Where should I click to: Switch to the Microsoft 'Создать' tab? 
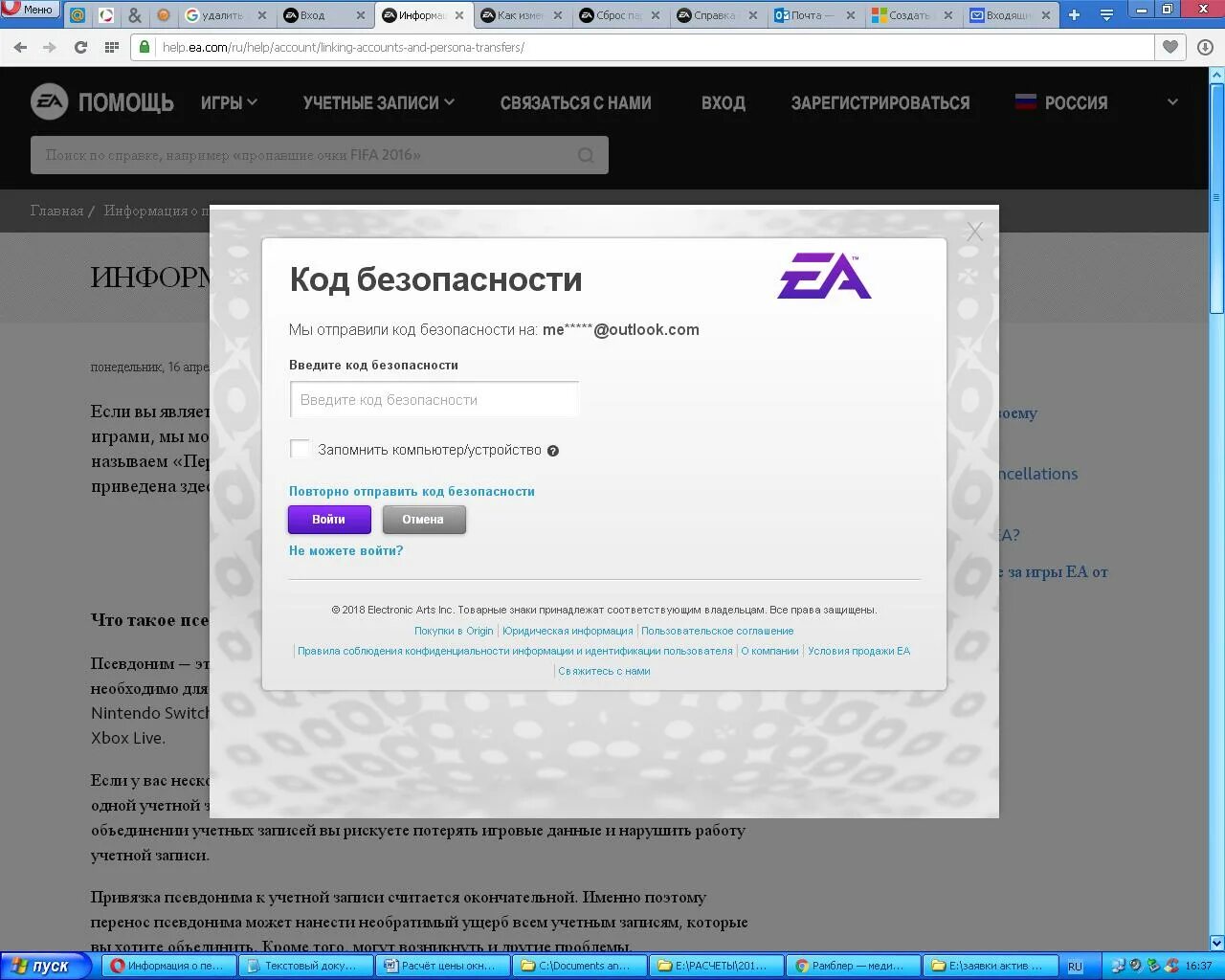[914, 15]
